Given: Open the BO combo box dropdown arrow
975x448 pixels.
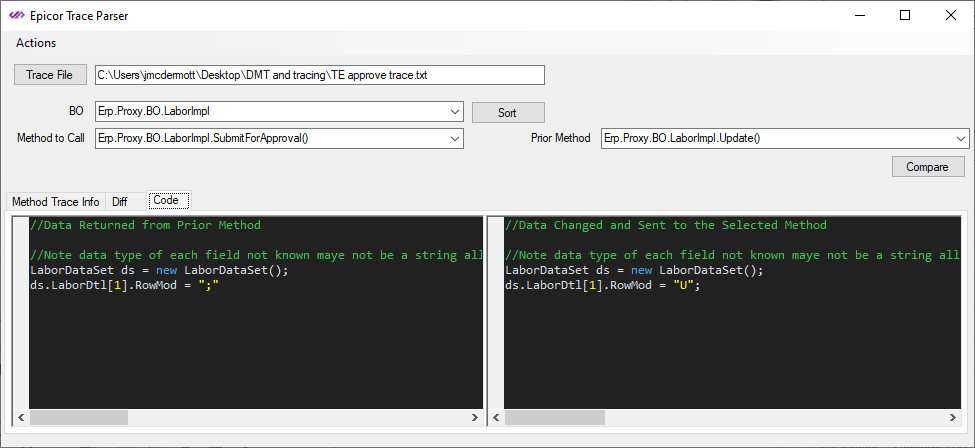Looking at the screenshot, I should pyautogui.click(x=456, y=112).
